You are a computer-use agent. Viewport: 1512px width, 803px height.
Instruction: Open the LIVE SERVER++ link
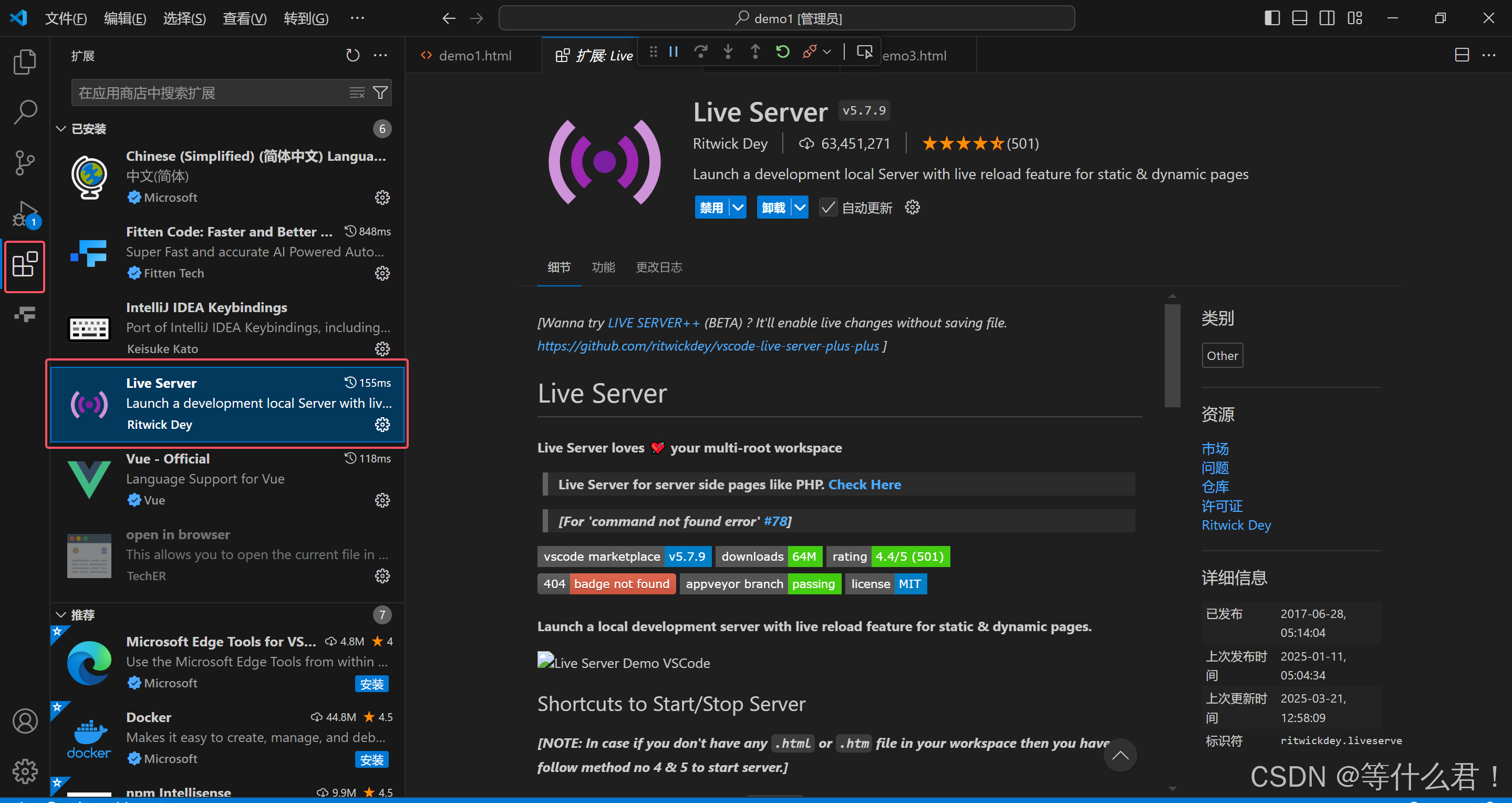tap(653, 323)
